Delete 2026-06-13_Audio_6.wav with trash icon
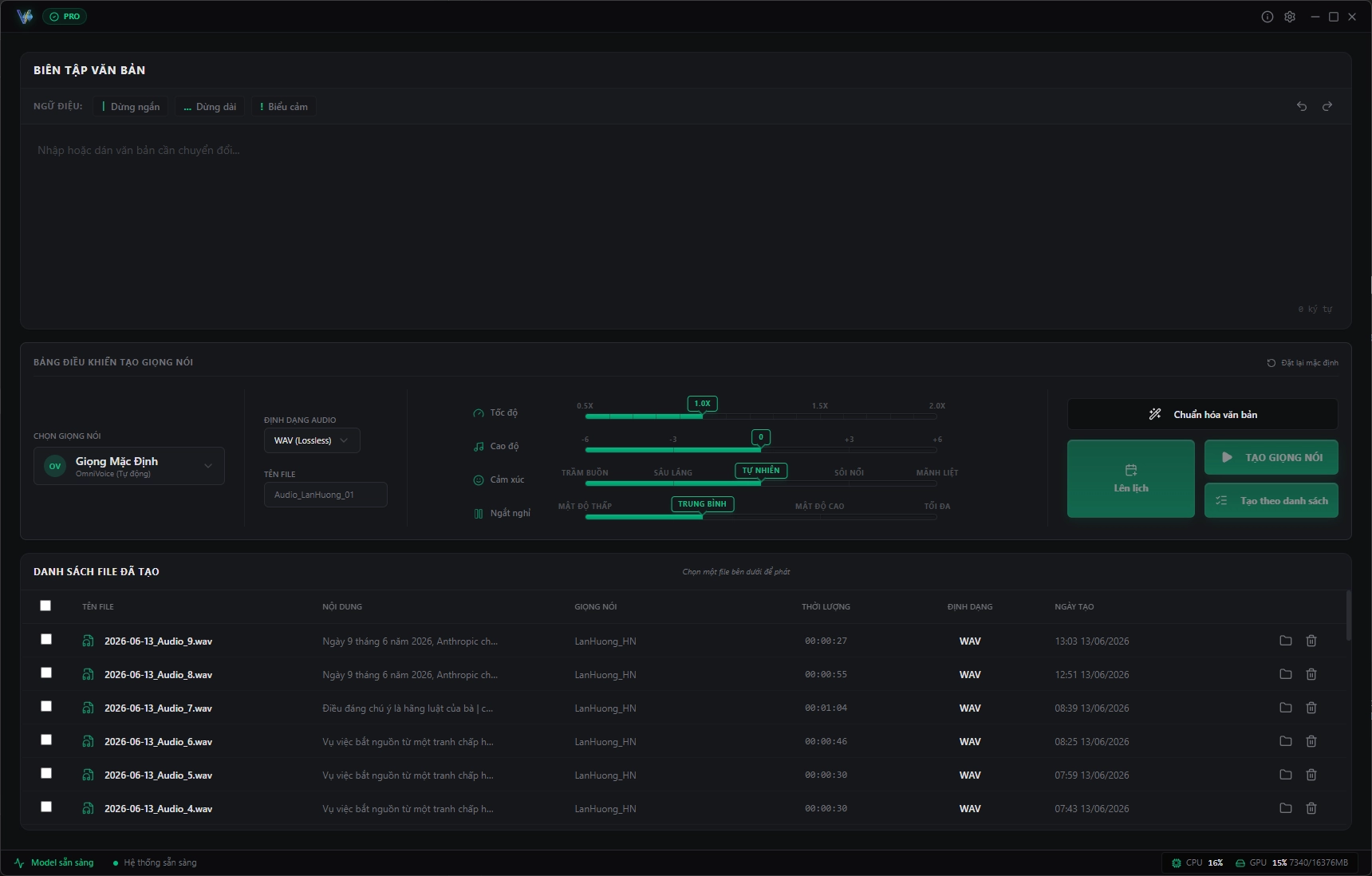This screenshot has height=876, width=1372. [1311, 741]
